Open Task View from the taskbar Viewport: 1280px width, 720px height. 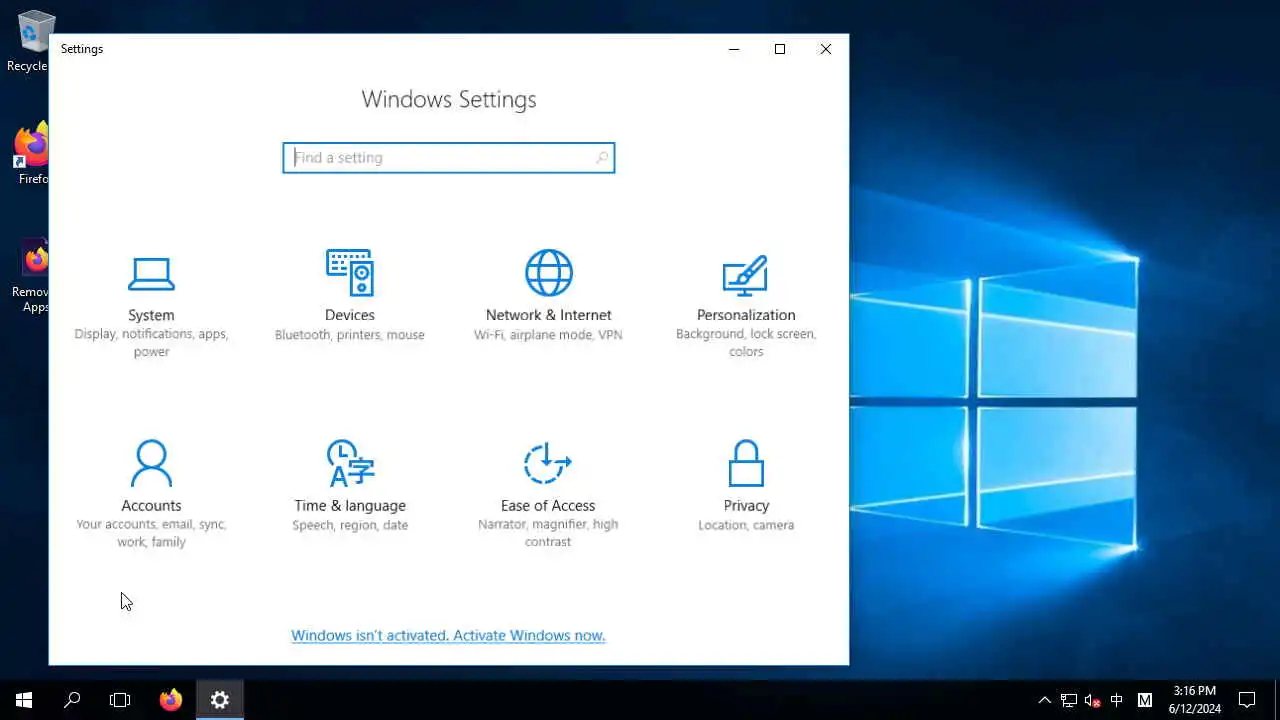120,700
